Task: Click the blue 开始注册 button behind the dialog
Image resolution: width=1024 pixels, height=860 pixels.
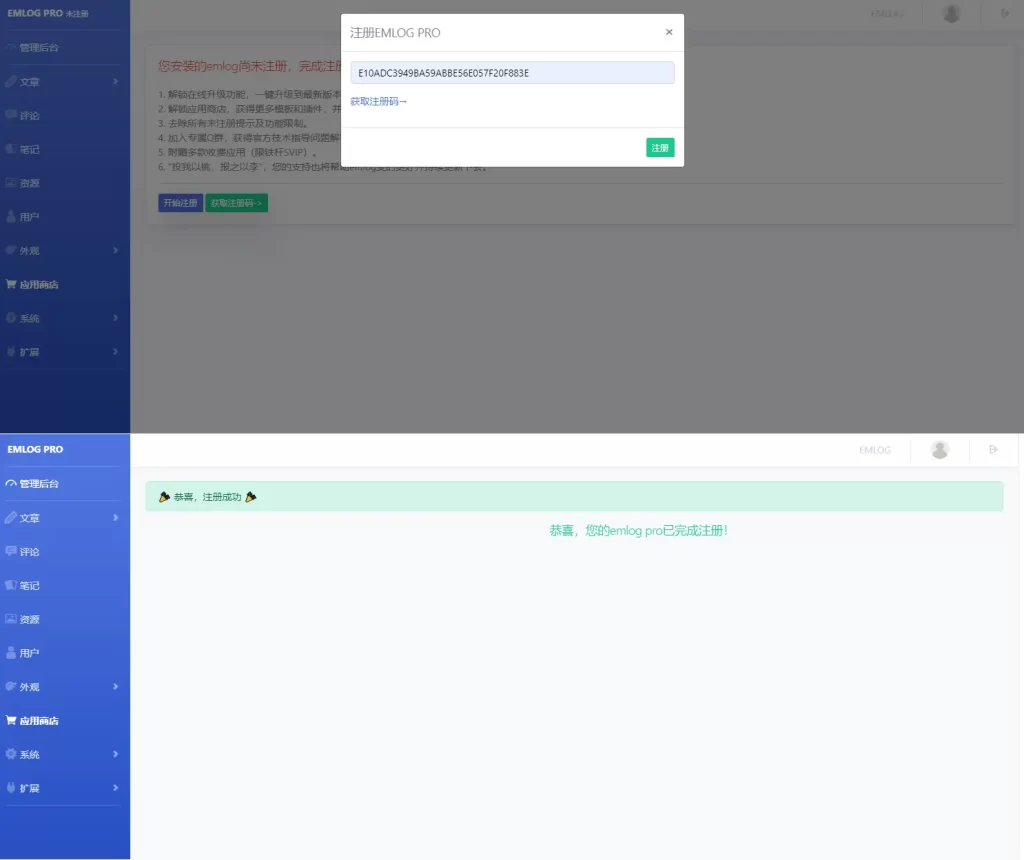Action: coord(180,203)
